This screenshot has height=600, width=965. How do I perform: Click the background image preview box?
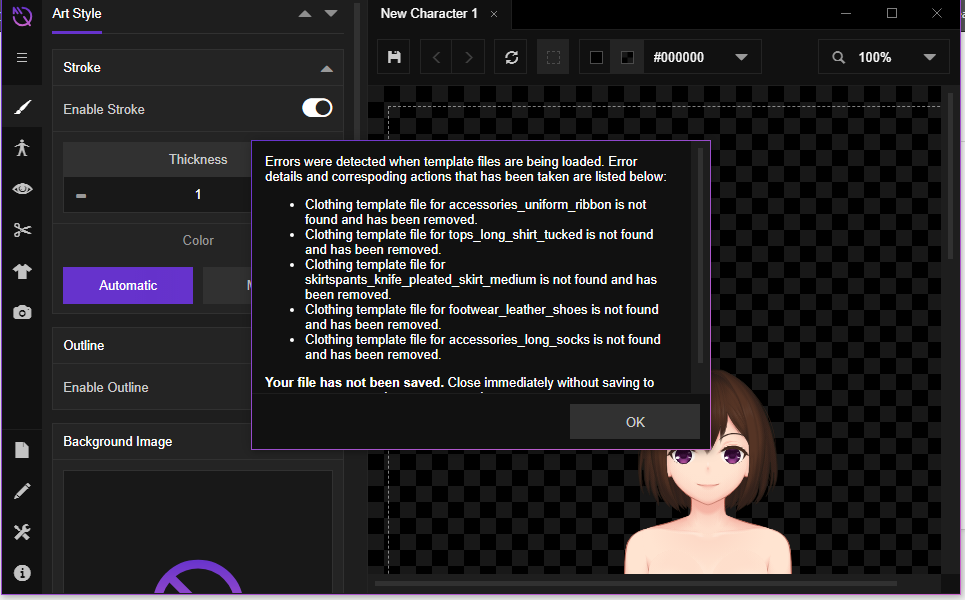[x=198, y=532]
